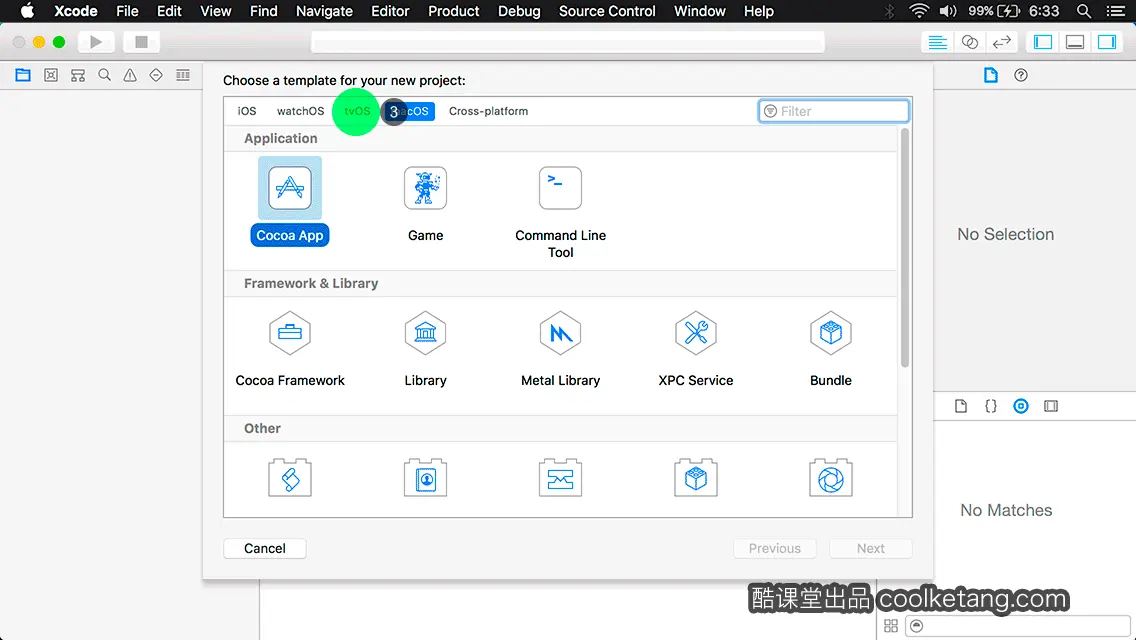Open the Symbol navigator icon

tap(78, 75)
